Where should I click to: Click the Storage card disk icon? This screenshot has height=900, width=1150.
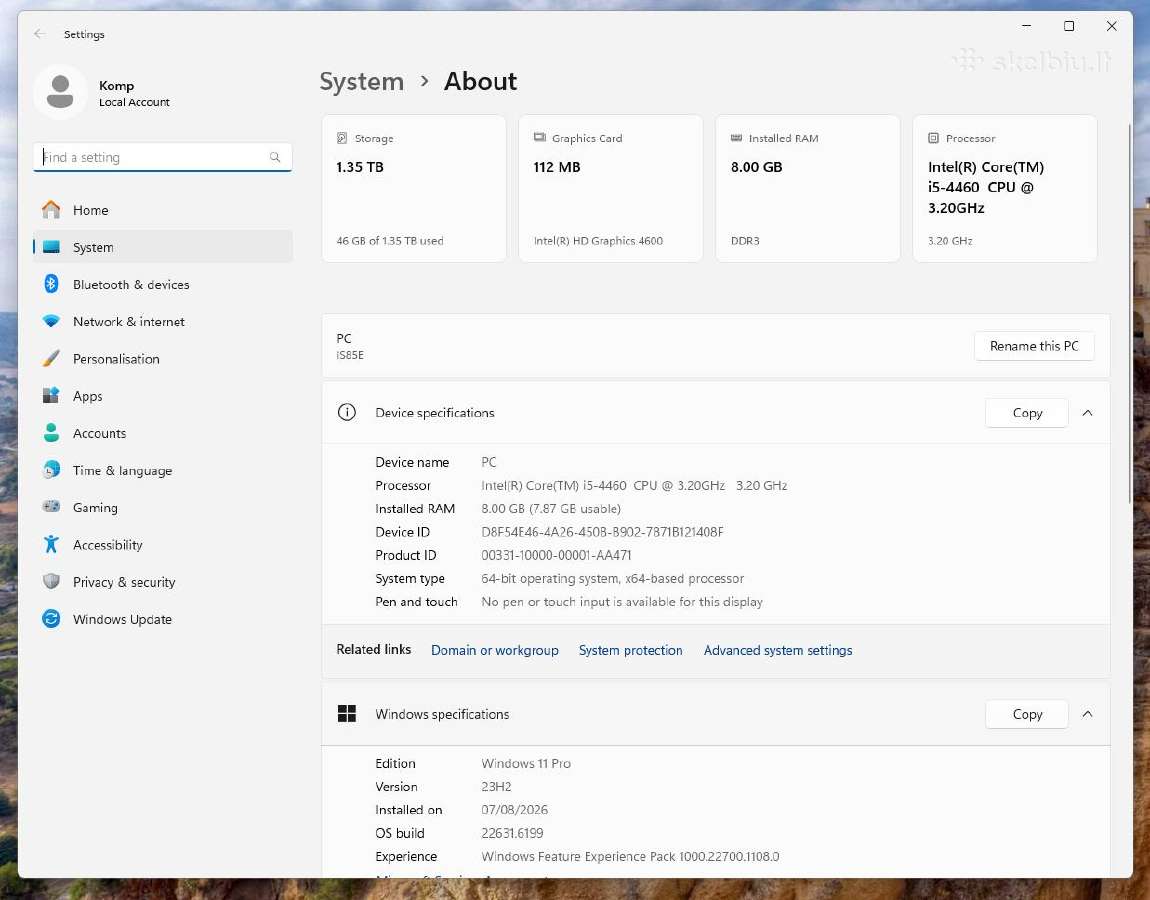click(342, 138)
